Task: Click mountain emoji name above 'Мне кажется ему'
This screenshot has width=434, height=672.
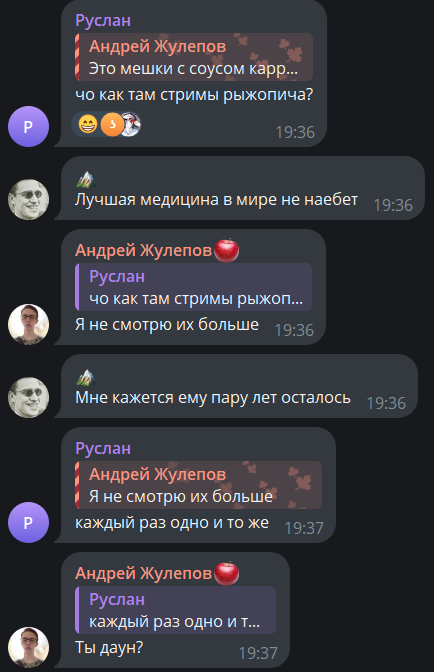Action: [x=85, y=377]
